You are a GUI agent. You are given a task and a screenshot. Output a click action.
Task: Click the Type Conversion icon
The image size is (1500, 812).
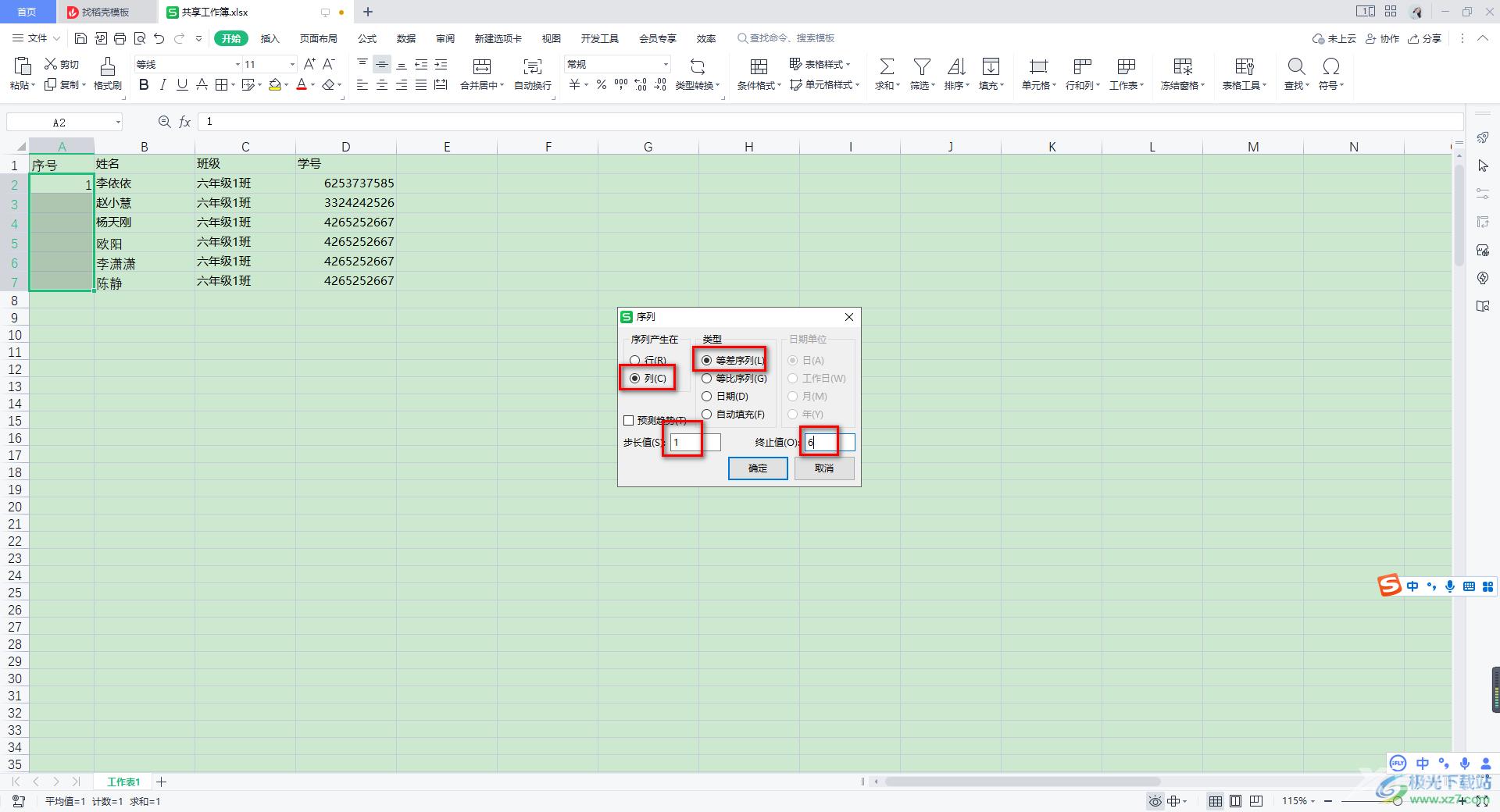[698, 66]
